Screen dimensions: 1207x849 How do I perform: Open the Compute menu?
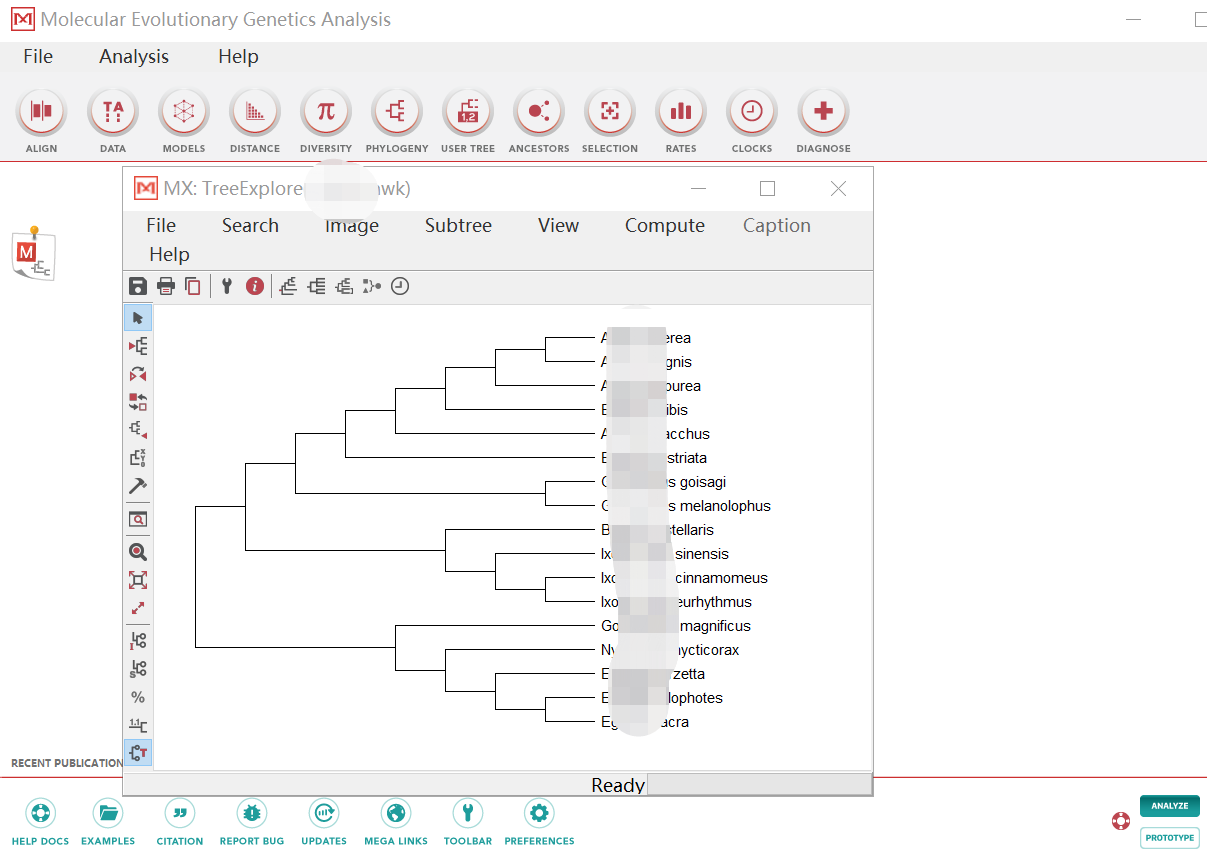click(x=665, y=226)
